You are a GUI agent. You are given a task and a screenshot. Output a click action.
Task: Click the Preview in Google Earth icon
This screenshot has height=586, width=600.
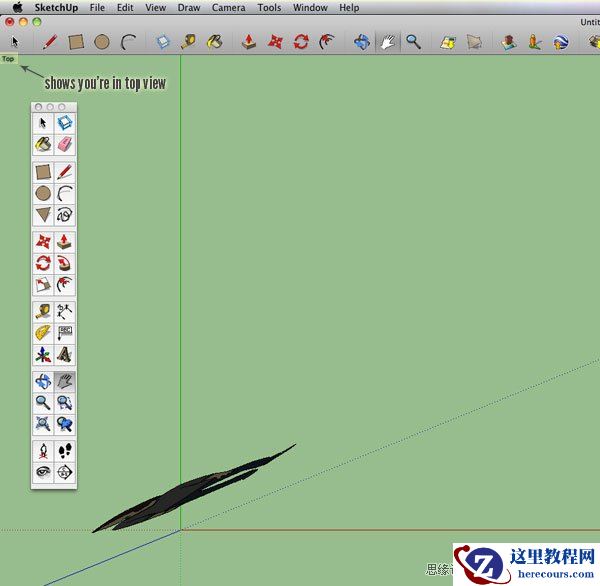tap(561, 42)
